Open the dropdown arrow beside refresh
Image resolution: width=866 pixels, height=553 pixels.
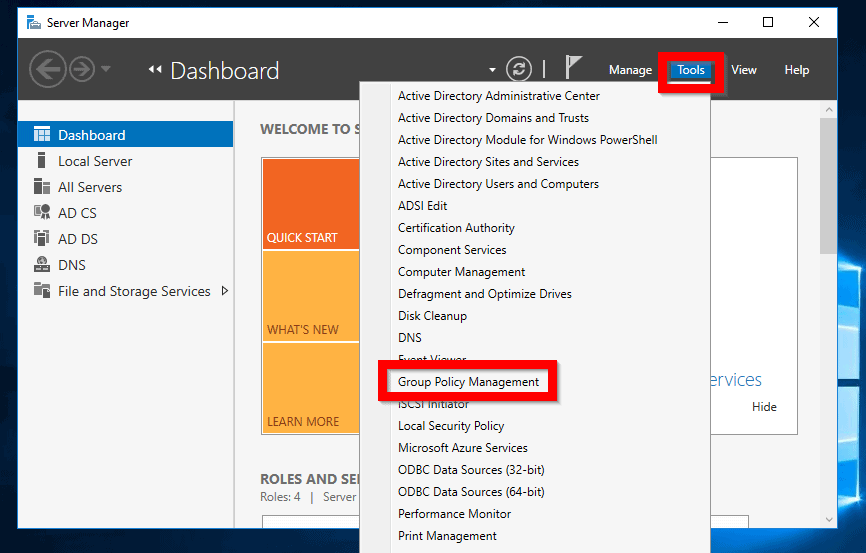[492, 70]
